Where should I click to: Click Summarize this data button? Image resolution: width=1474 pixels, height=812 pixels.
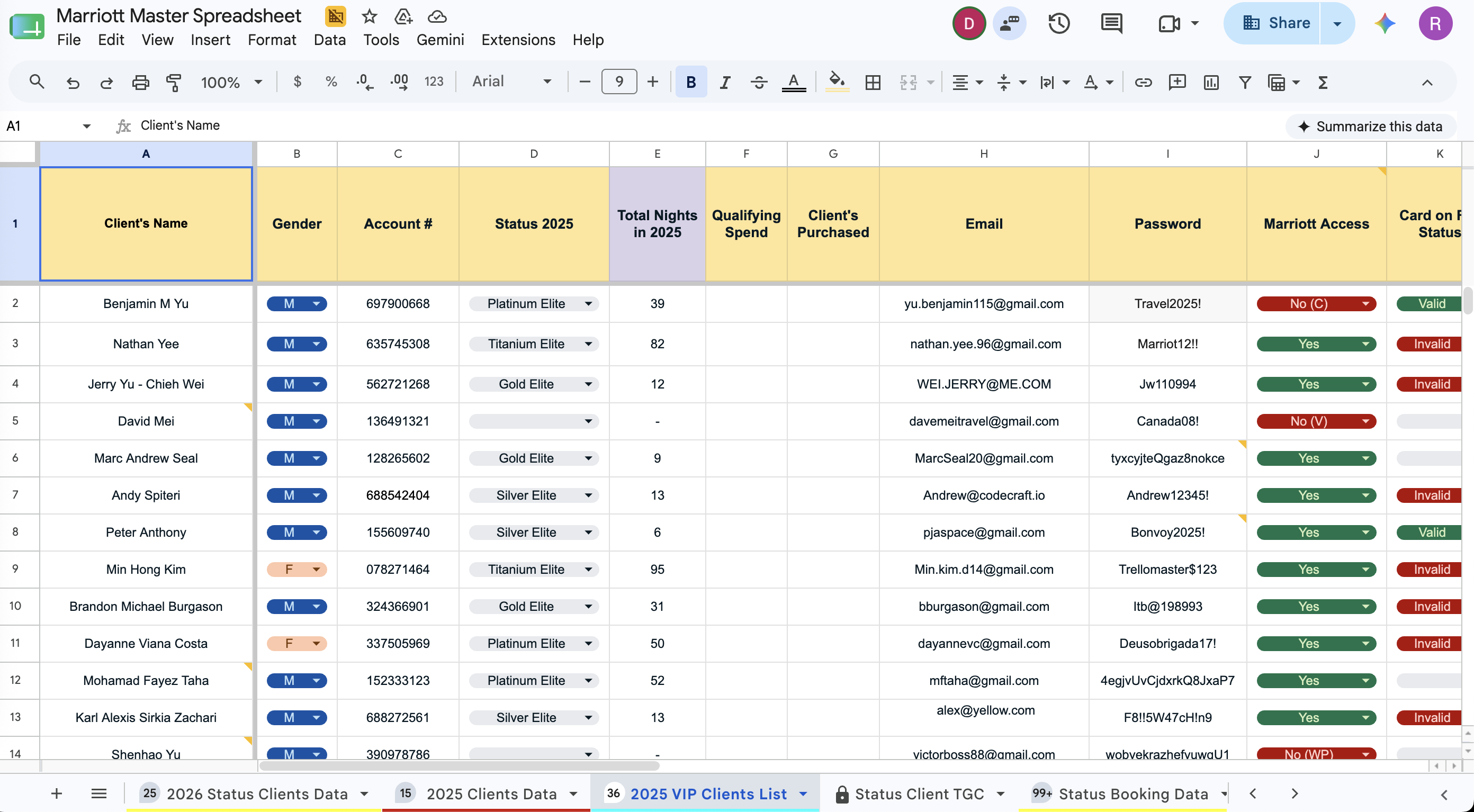[1370, 127]
